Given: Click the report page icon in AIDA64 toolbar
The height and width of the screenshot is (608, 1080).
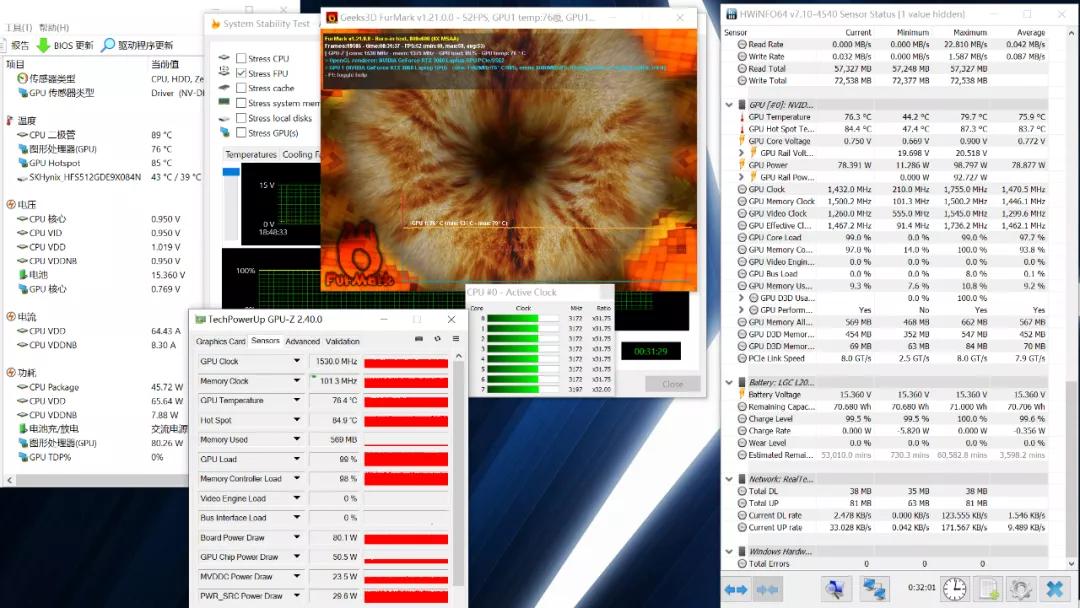Looking at the screenshot, I should pos(3,45).
